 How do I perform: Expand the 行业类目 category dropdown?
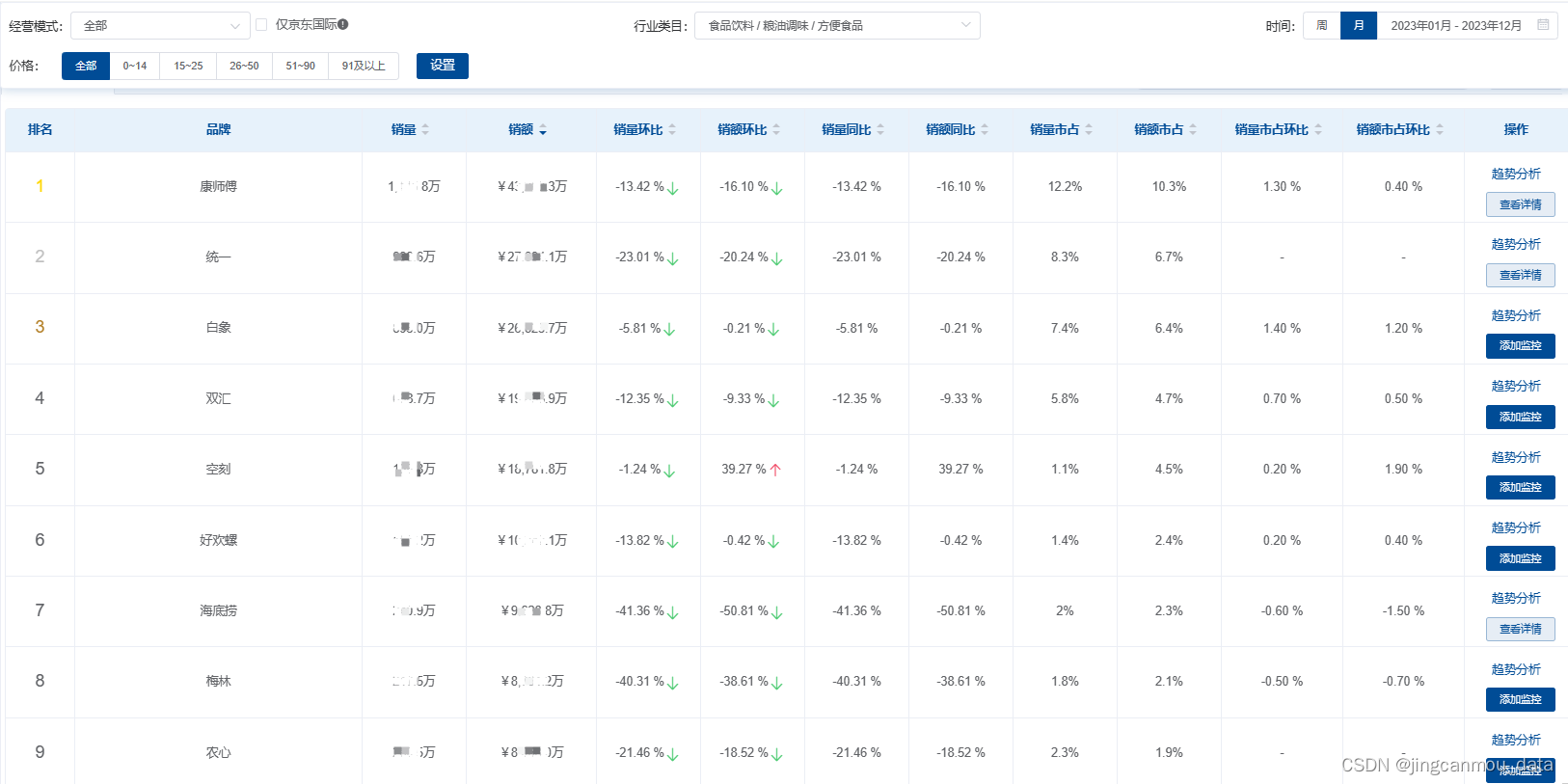click(837, 26)
